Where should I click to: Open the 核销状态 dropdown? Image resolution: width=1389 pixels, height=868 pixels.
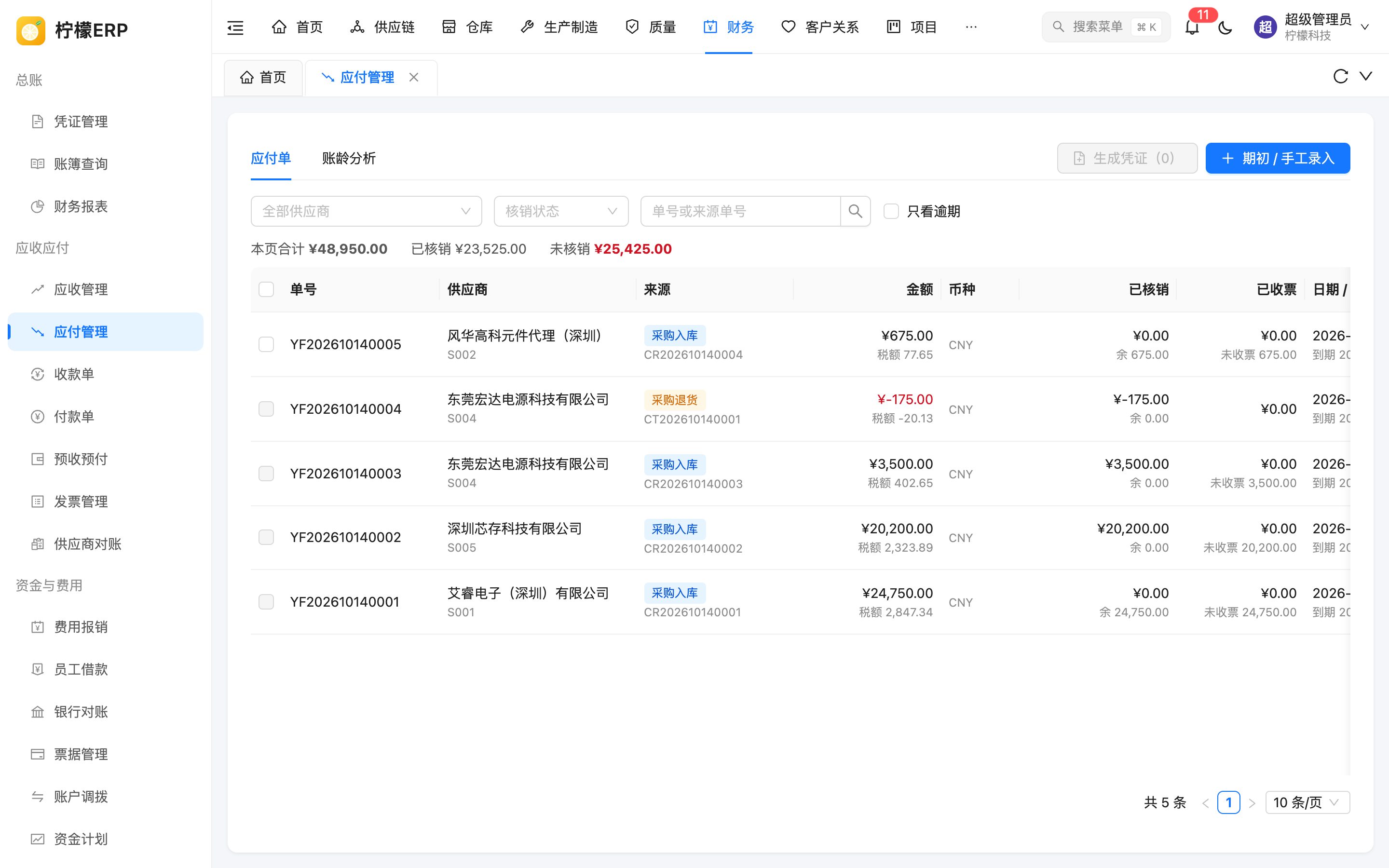(561, 211)
